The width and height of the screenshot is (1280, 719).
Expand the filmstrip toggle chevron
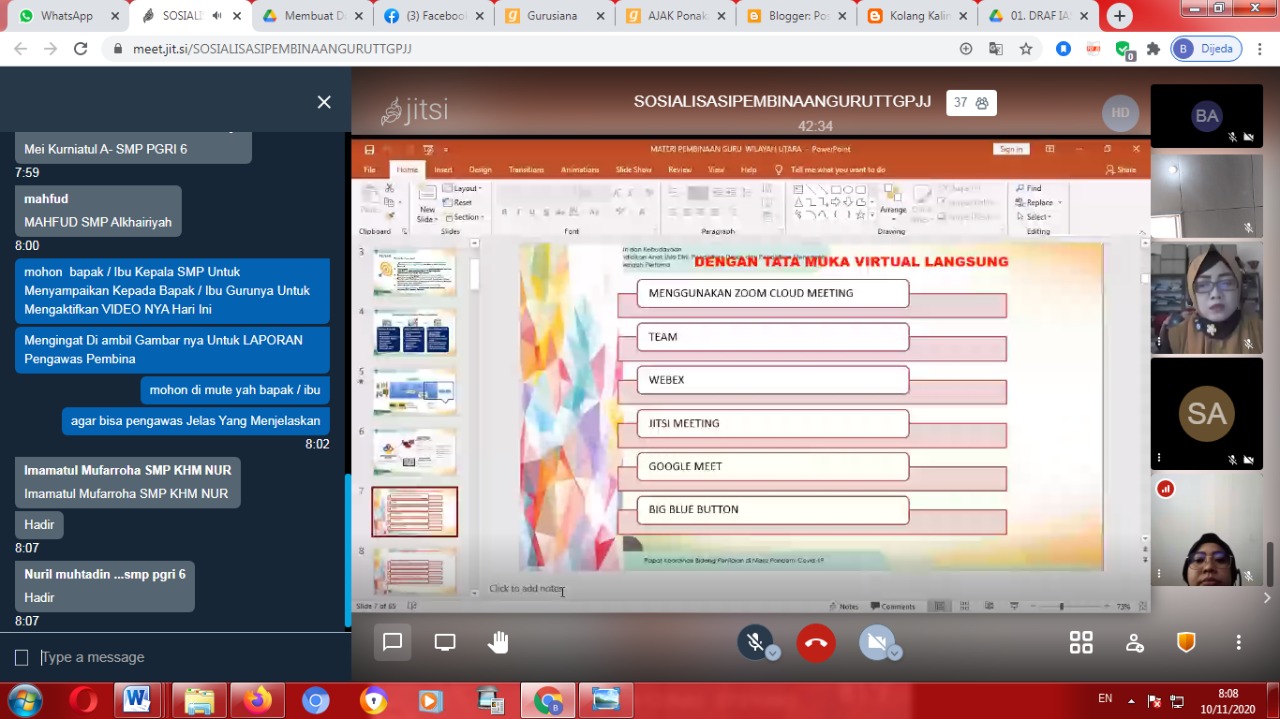[1267, 598]
